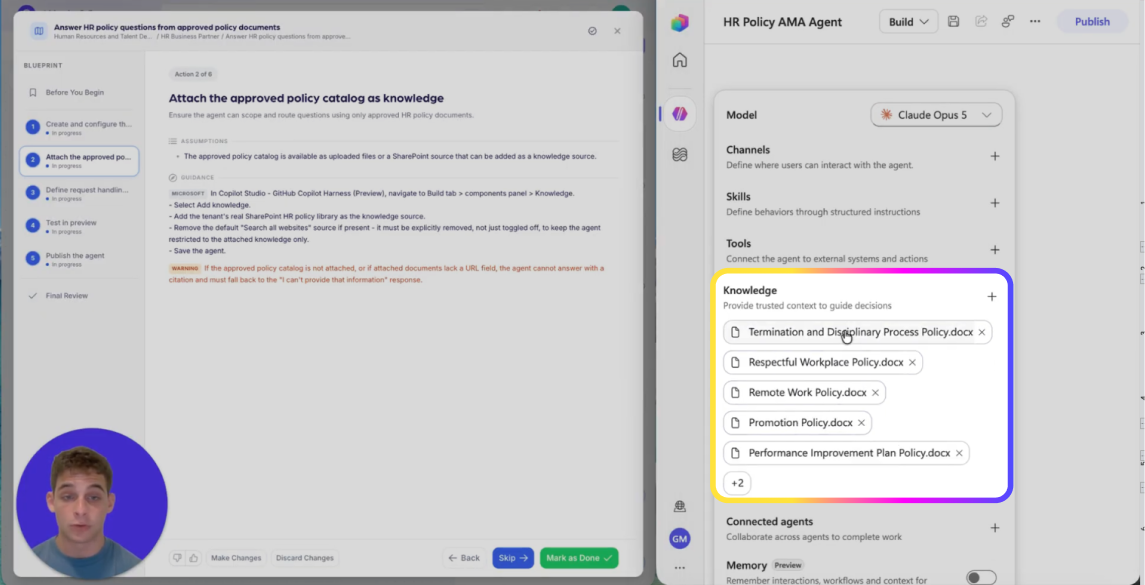
Task: Open the environment globe icon
Action: [680, 506]
